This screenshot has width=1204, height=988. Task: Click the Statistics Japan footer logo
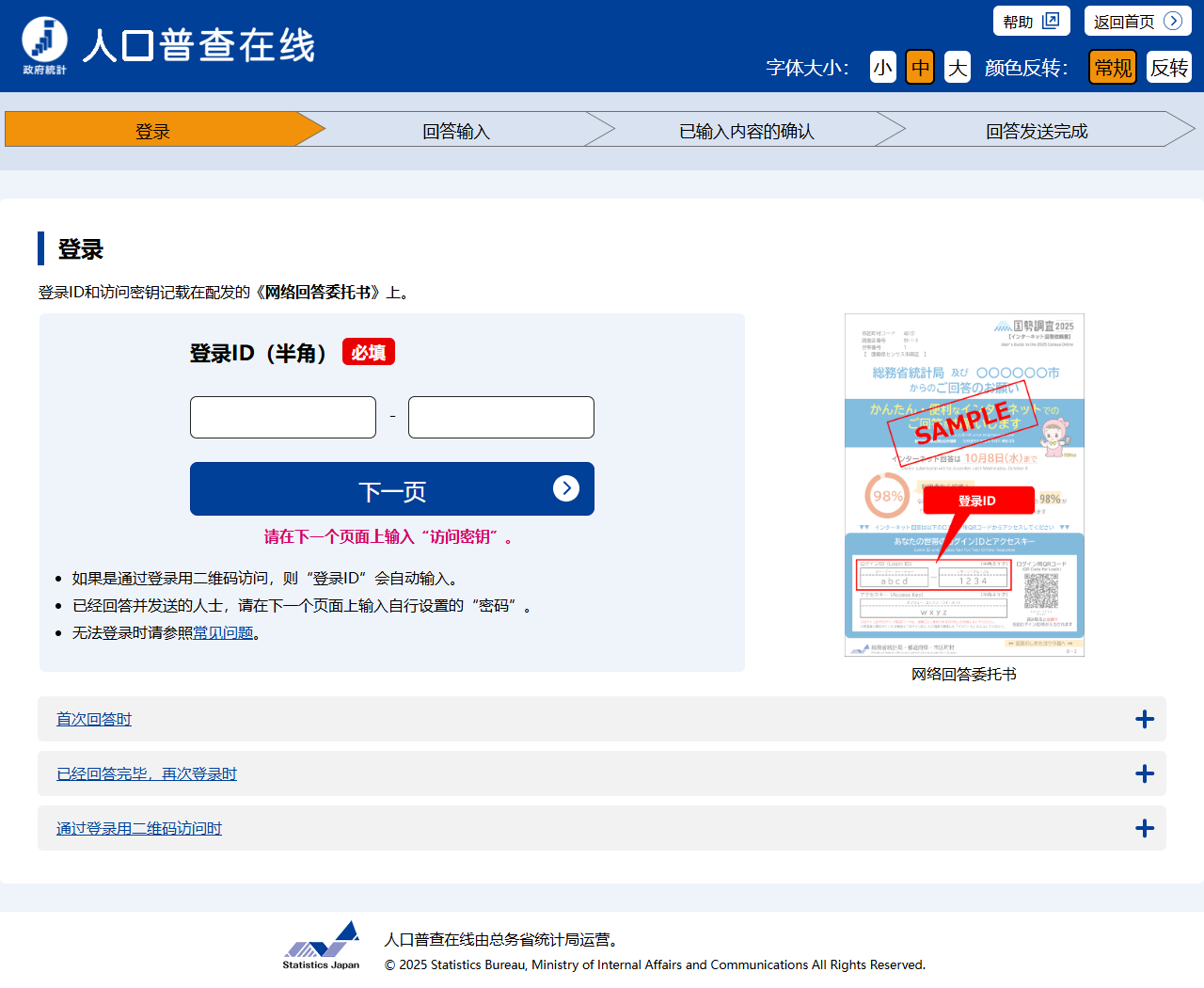pos(322,945)
